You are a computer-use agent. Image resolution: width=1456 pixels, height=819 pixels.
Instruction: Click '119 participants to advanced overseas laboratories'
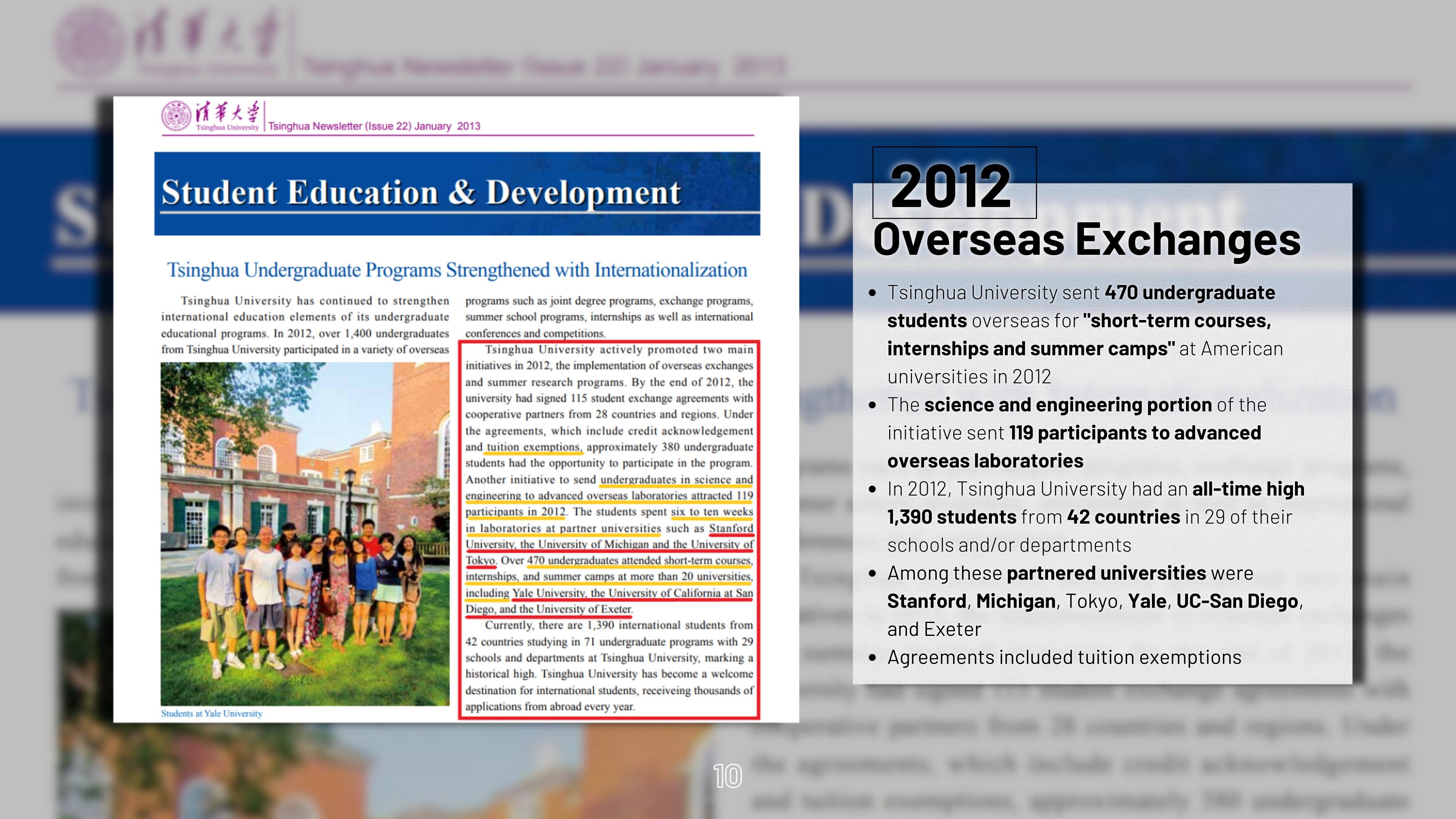(1074, 447)
